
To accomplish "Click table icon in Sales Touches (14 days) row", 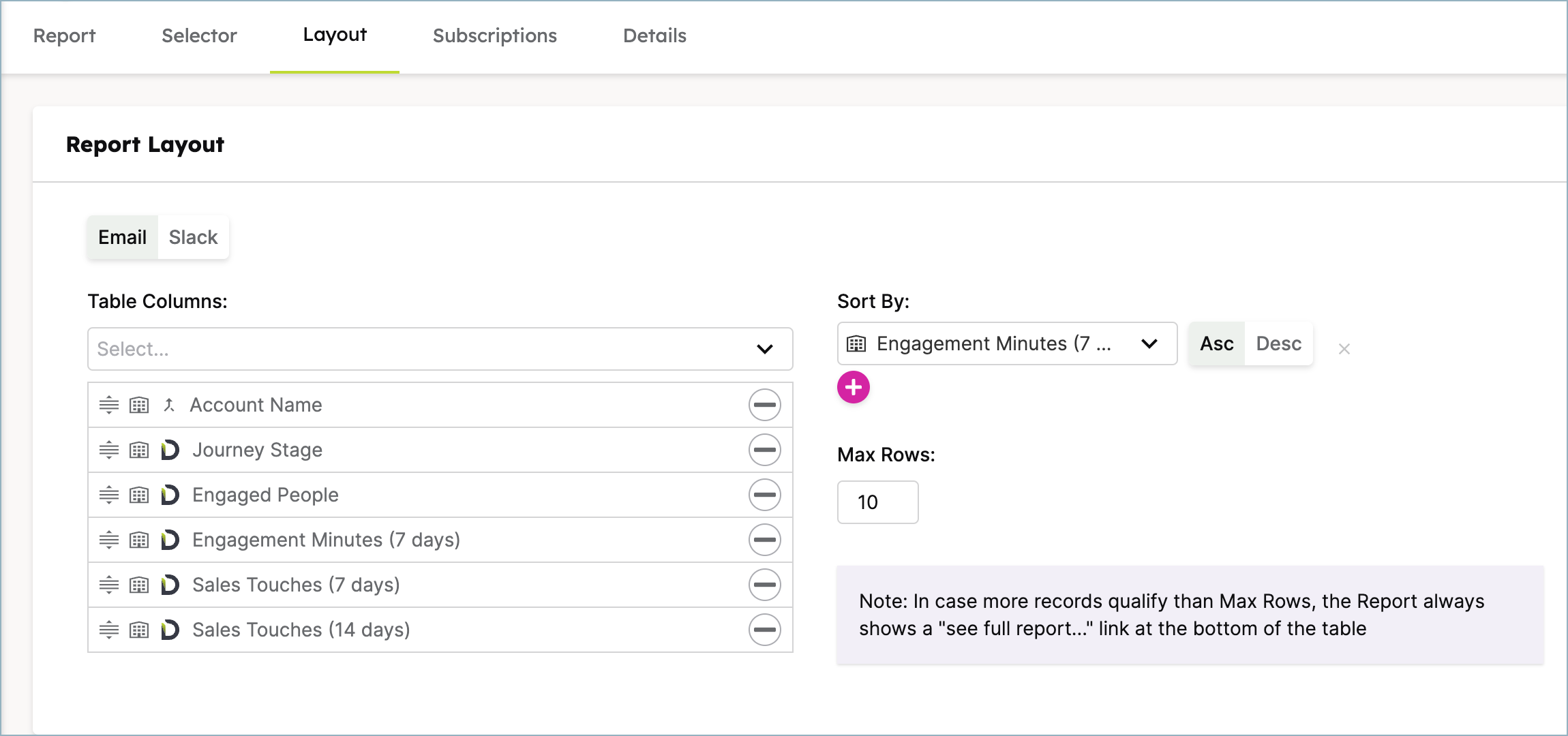I will [139, 630].
